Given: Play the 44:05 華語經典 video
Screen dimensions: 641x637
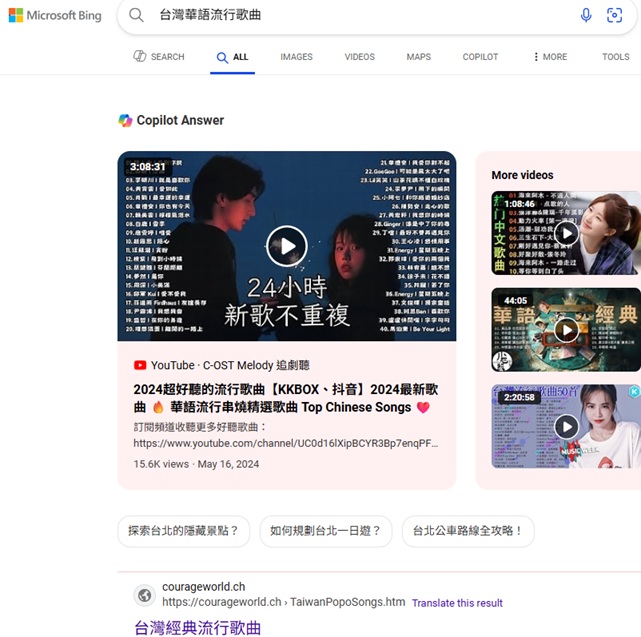Looking at the screenshot, I should (x=566, y=329).
